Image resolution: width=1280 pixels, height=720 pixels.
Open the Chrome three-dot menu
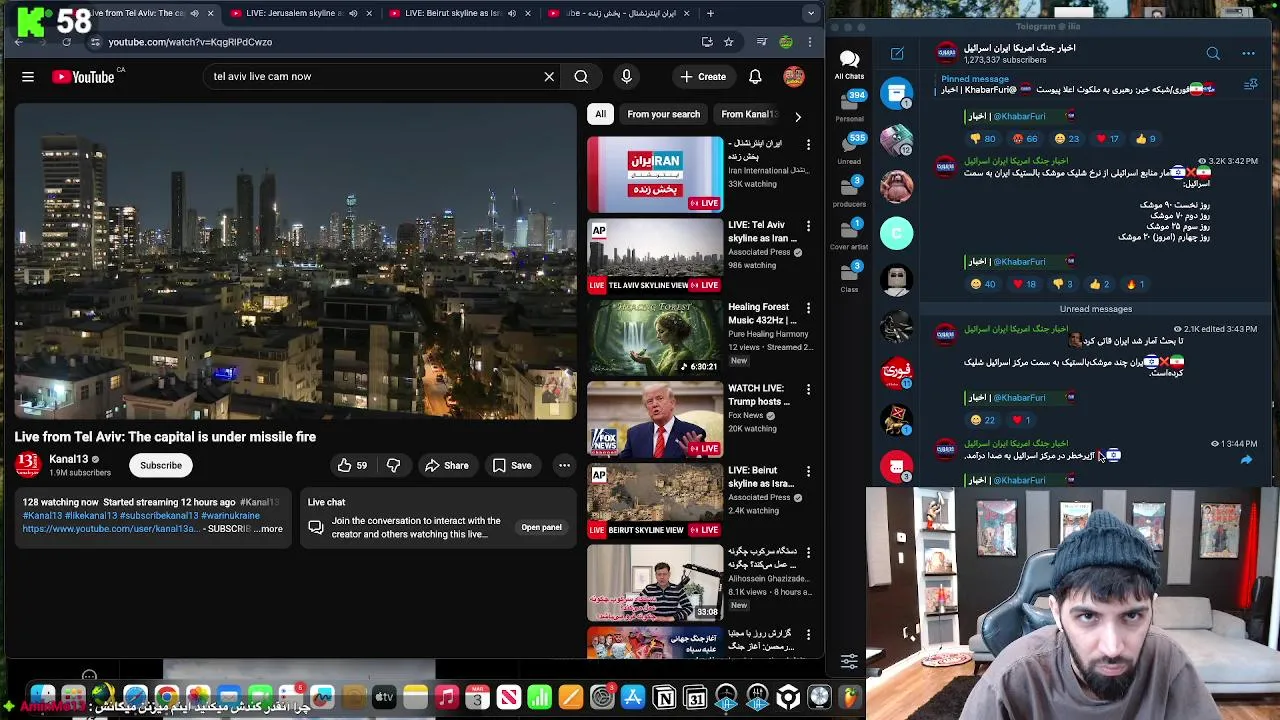tap(809, 42)
